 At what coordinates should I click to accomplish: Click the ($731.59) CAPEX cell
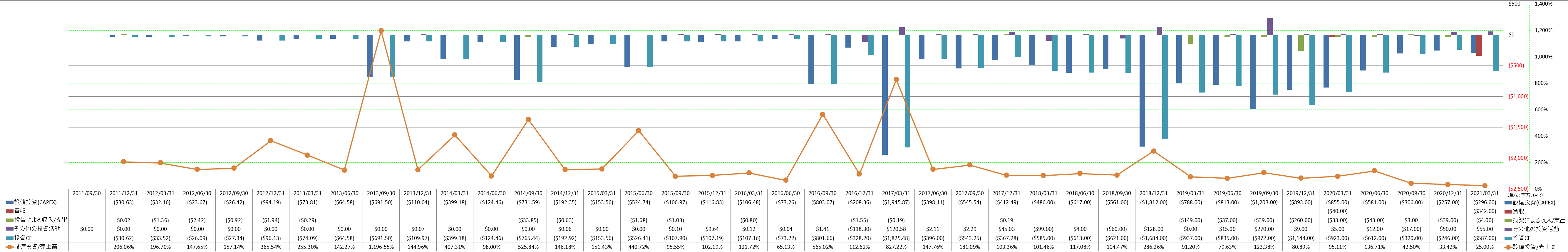528,202
